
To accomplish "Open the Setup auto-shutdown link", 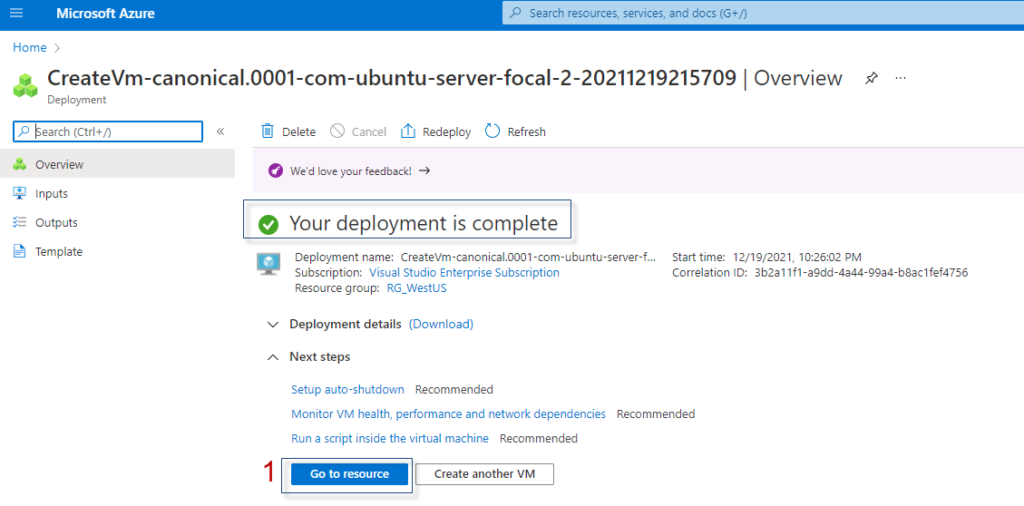I will pos(348,390).
